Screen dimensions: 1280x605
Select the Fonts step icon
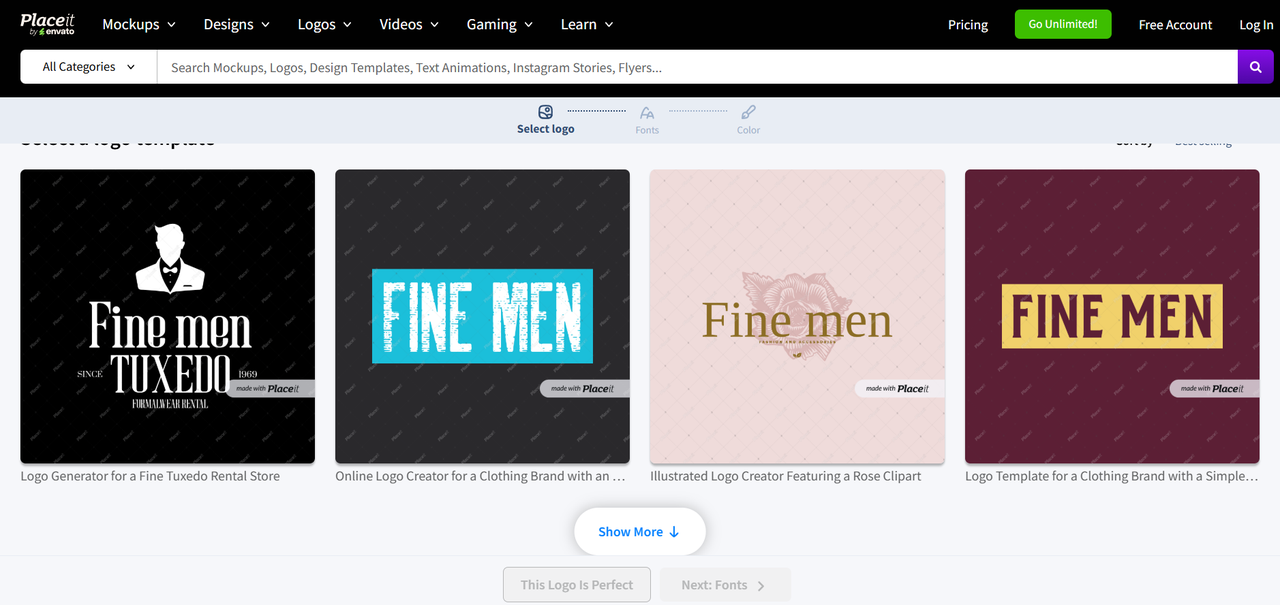click(x=647, y=113)
